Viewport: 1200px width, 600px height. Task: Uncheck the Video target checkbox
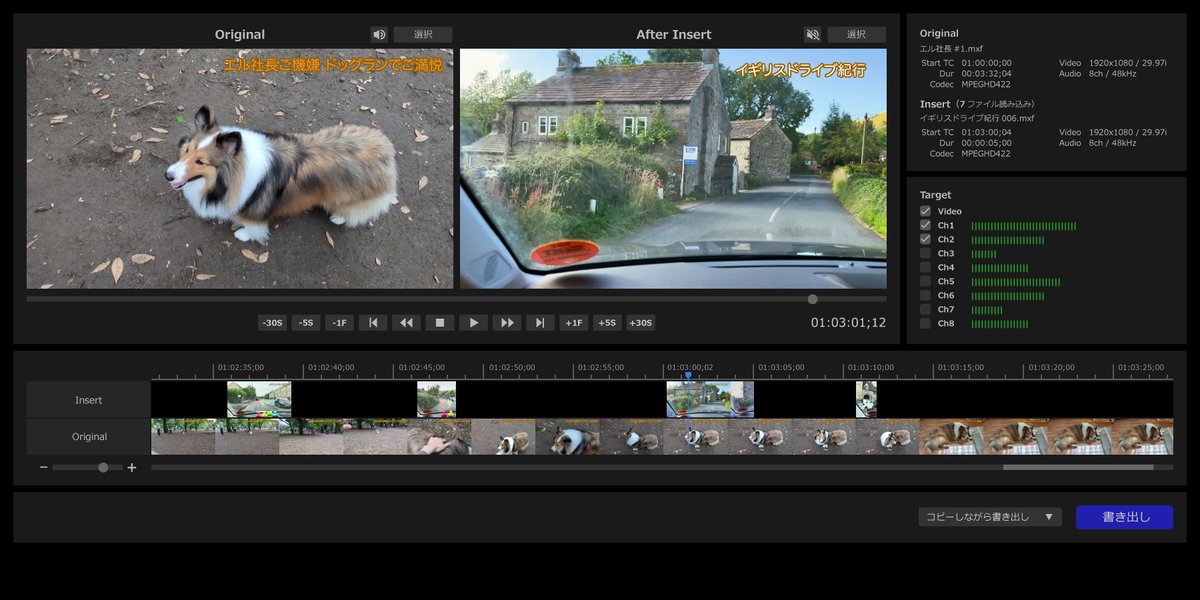coord(925,211)
